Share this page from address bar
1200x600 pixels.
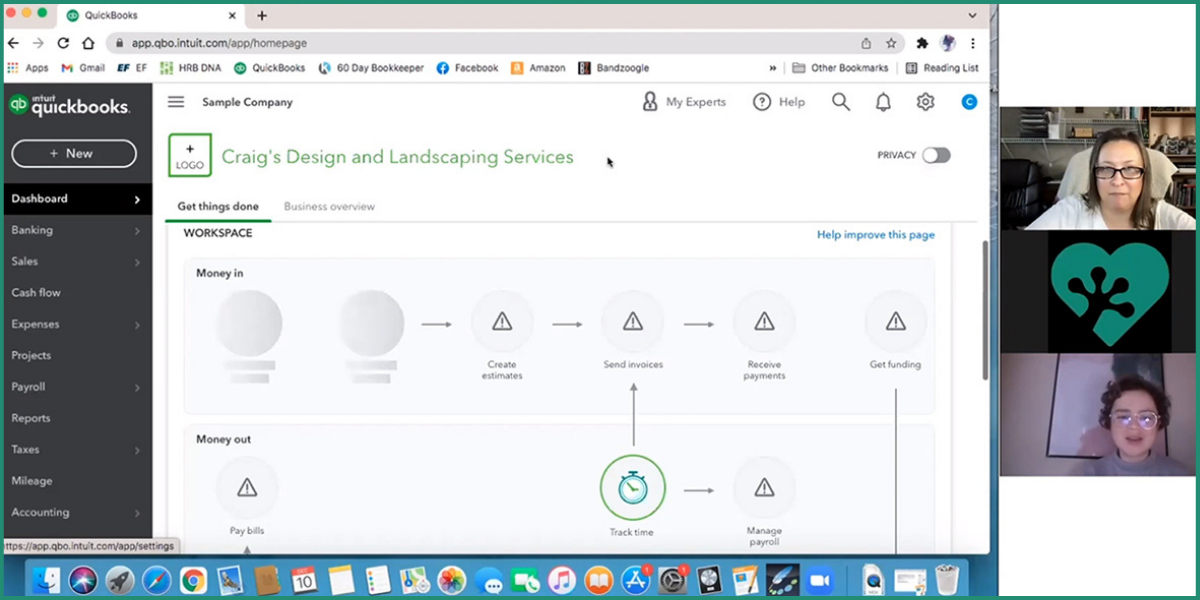point(866,44)
